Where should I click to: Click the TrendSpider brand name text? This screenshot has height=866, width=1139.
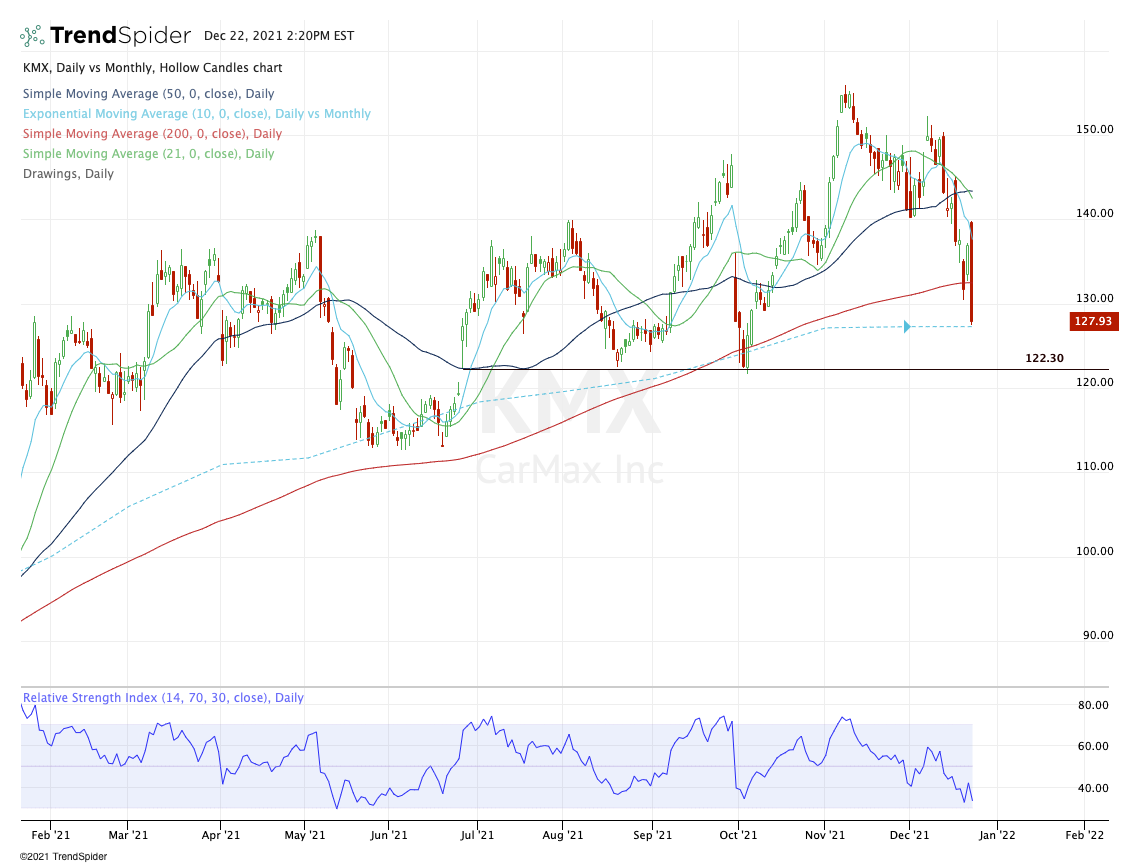coord(121,35)
